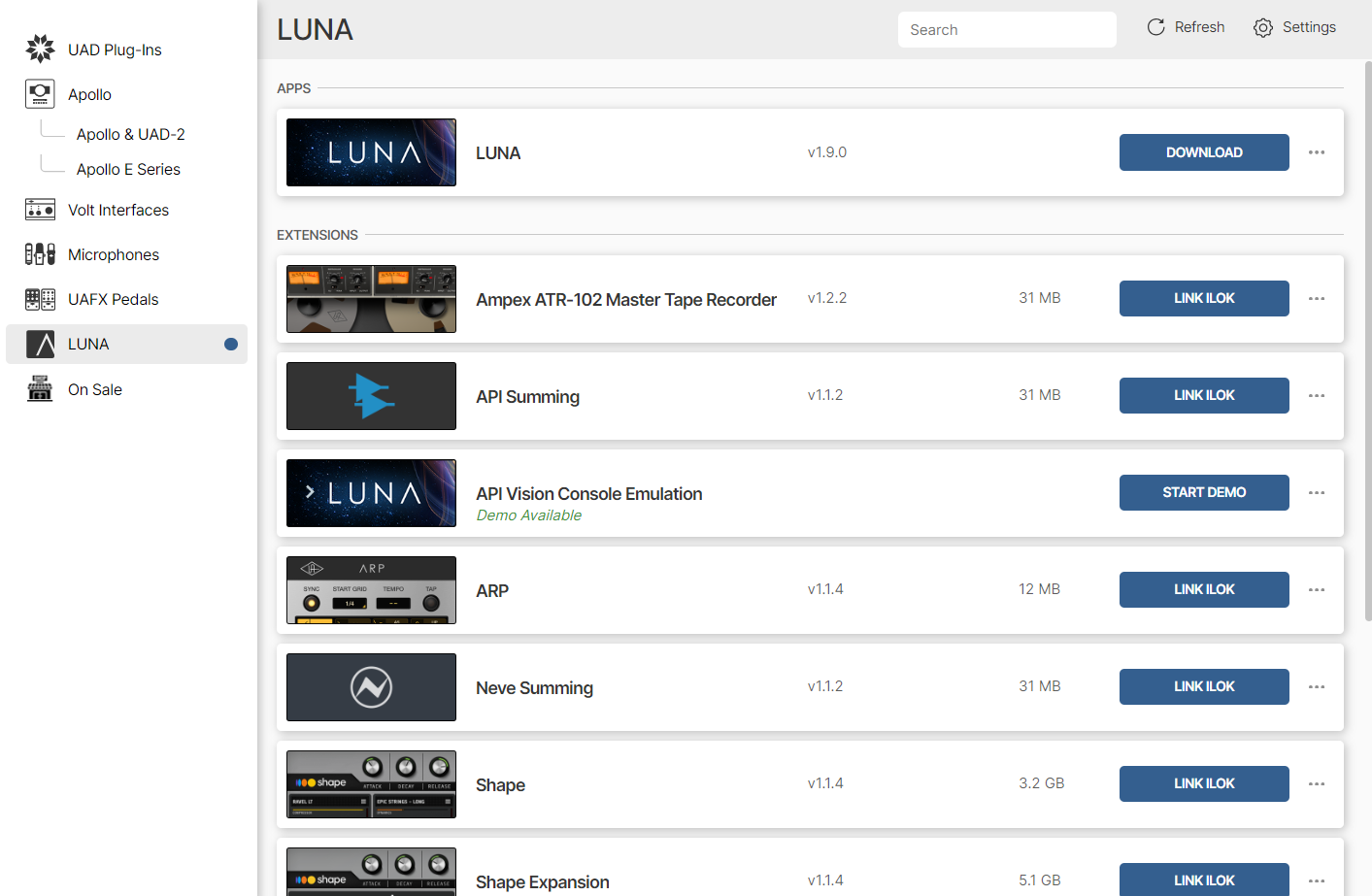This screenshot has width=1372, height=896.
Task: Click LINK ILOK for Ampex ATR-102
Action: [x=1204, y=298]
